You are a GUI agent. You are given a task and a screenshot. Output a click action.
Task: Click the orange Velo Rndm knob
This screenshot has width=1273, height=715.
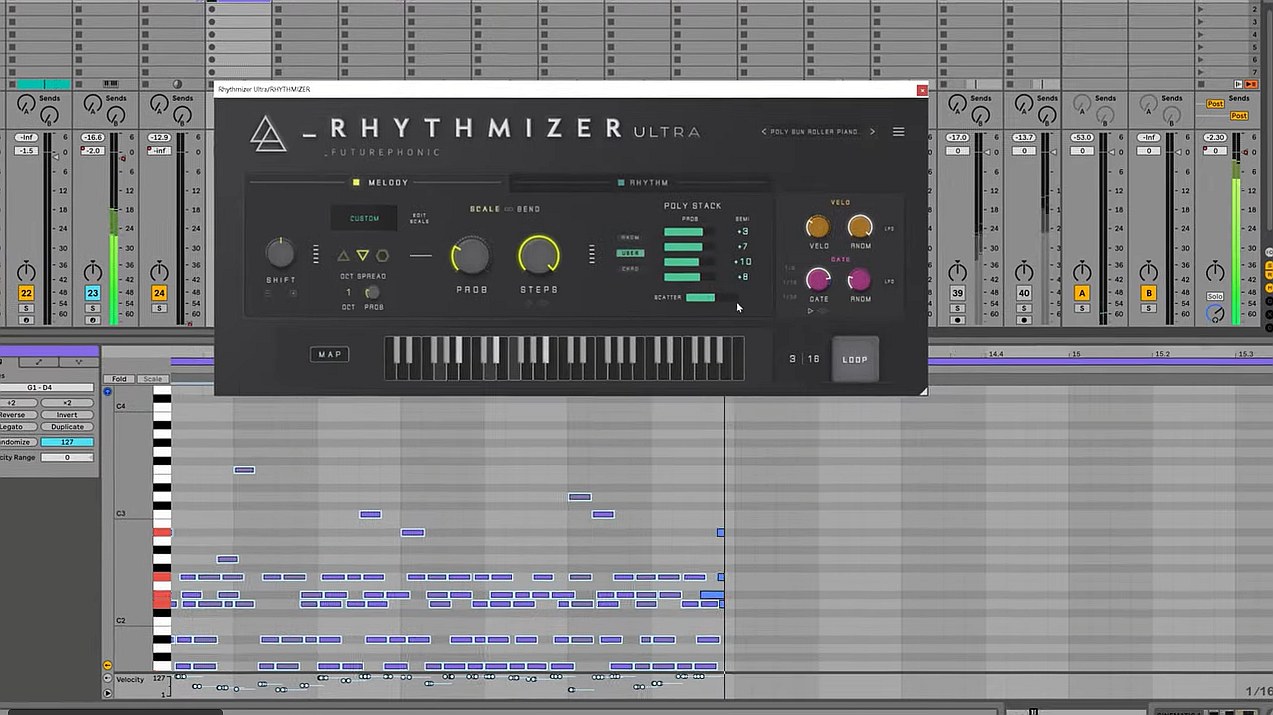coord(860,227)
